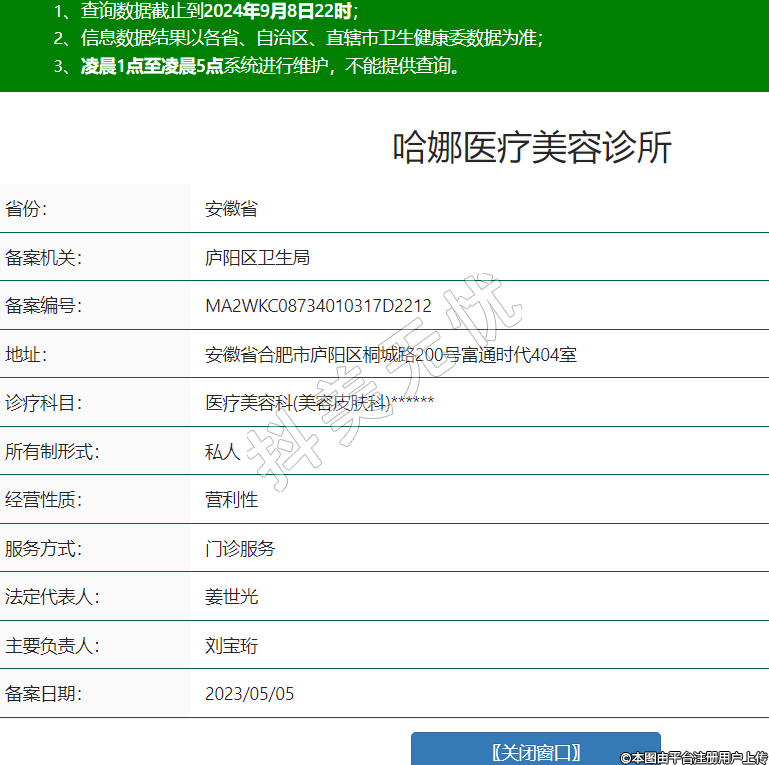Click the 主要负责人 row label

pyautogui.click(x=52, y=645)
